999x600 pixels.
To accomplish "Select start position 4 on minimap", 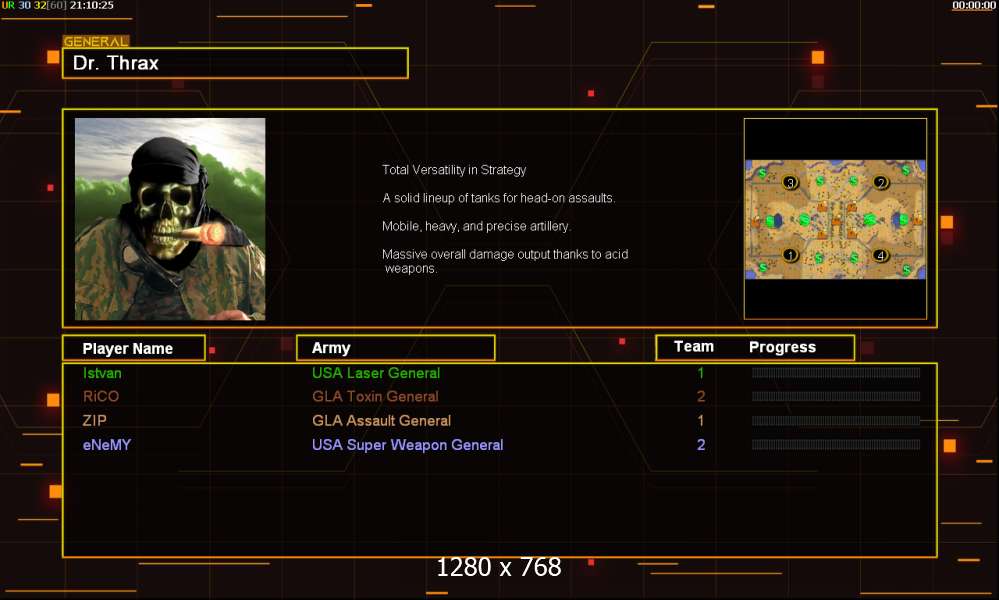I will click(x=880, y=255).
